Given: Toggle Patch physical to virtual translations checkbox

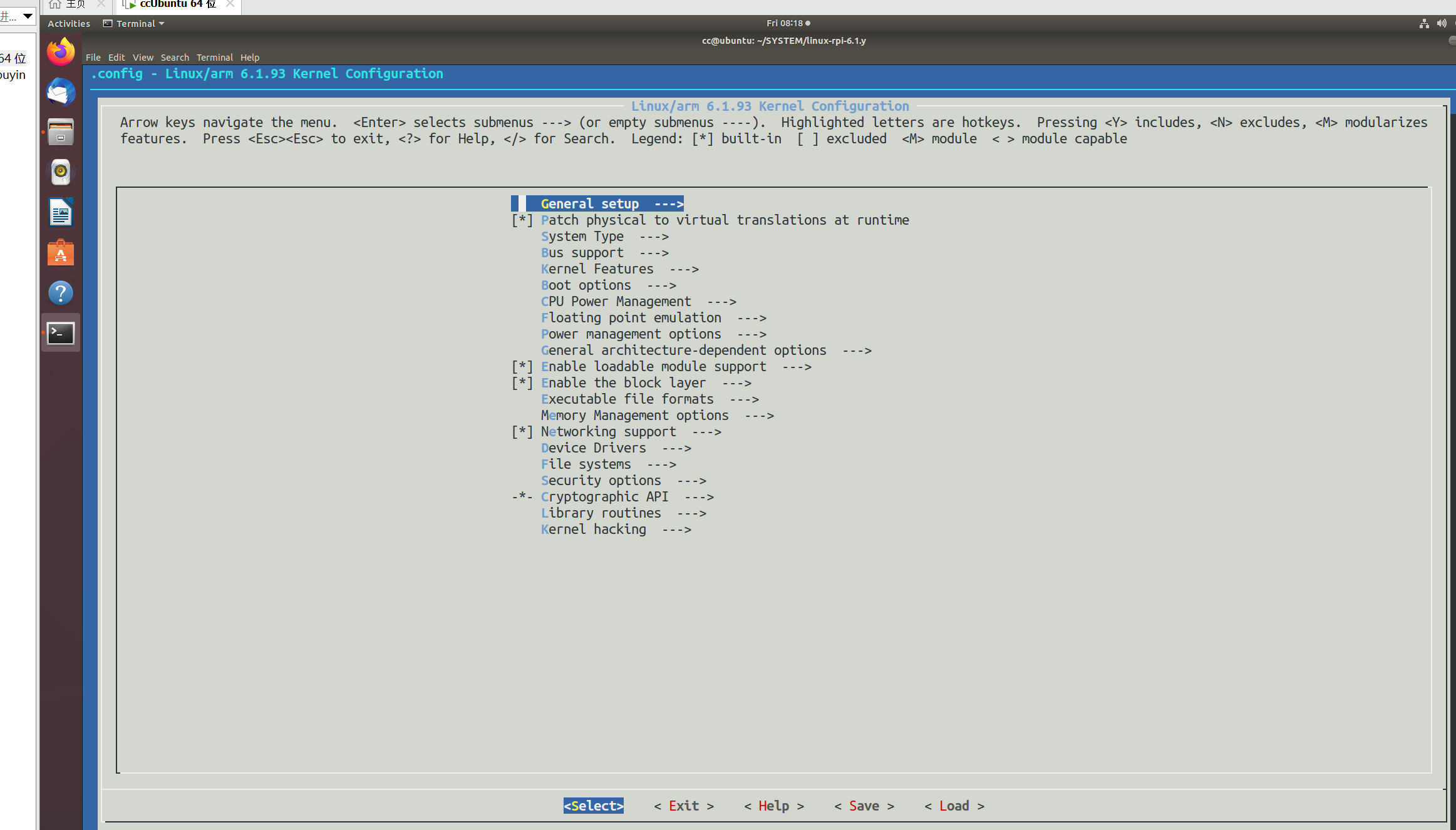Looking at the screenshot, I should (x=522, y=220).
